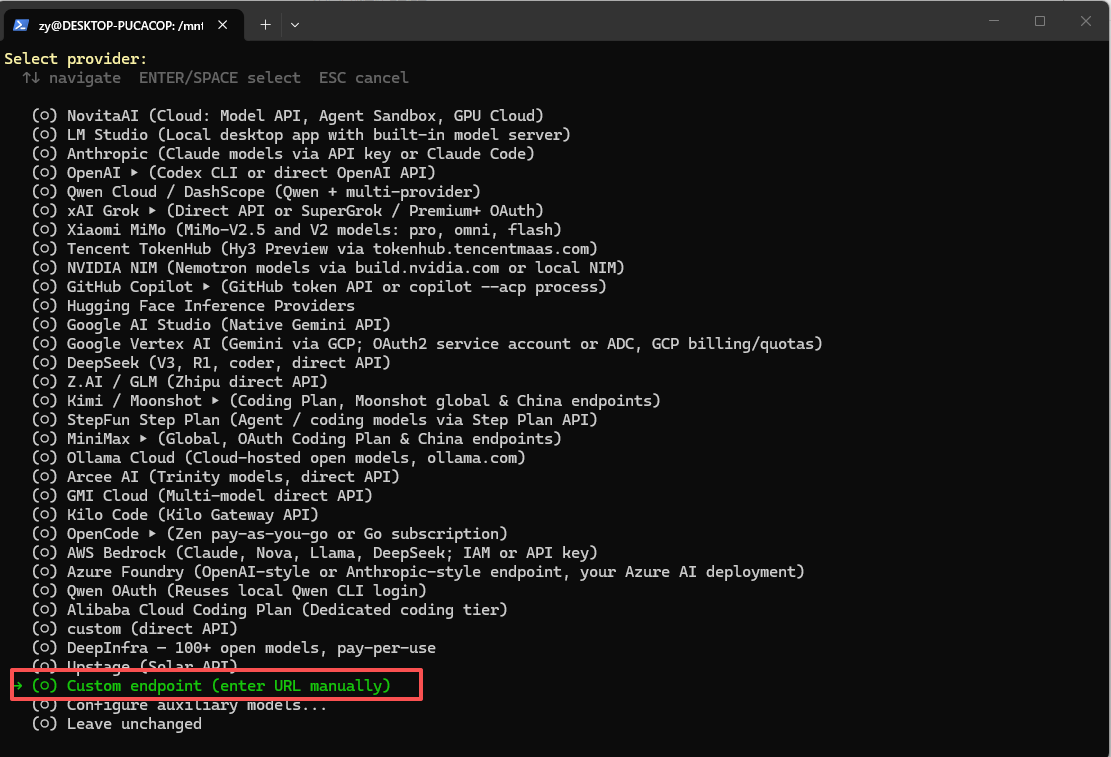Expand the Kimi / Moonshot submenu arrow

215,400
